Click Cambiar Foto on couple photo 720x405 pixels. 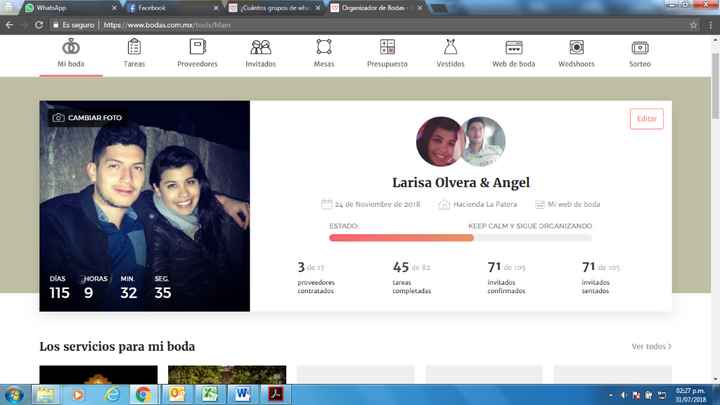tap(87, 118)
